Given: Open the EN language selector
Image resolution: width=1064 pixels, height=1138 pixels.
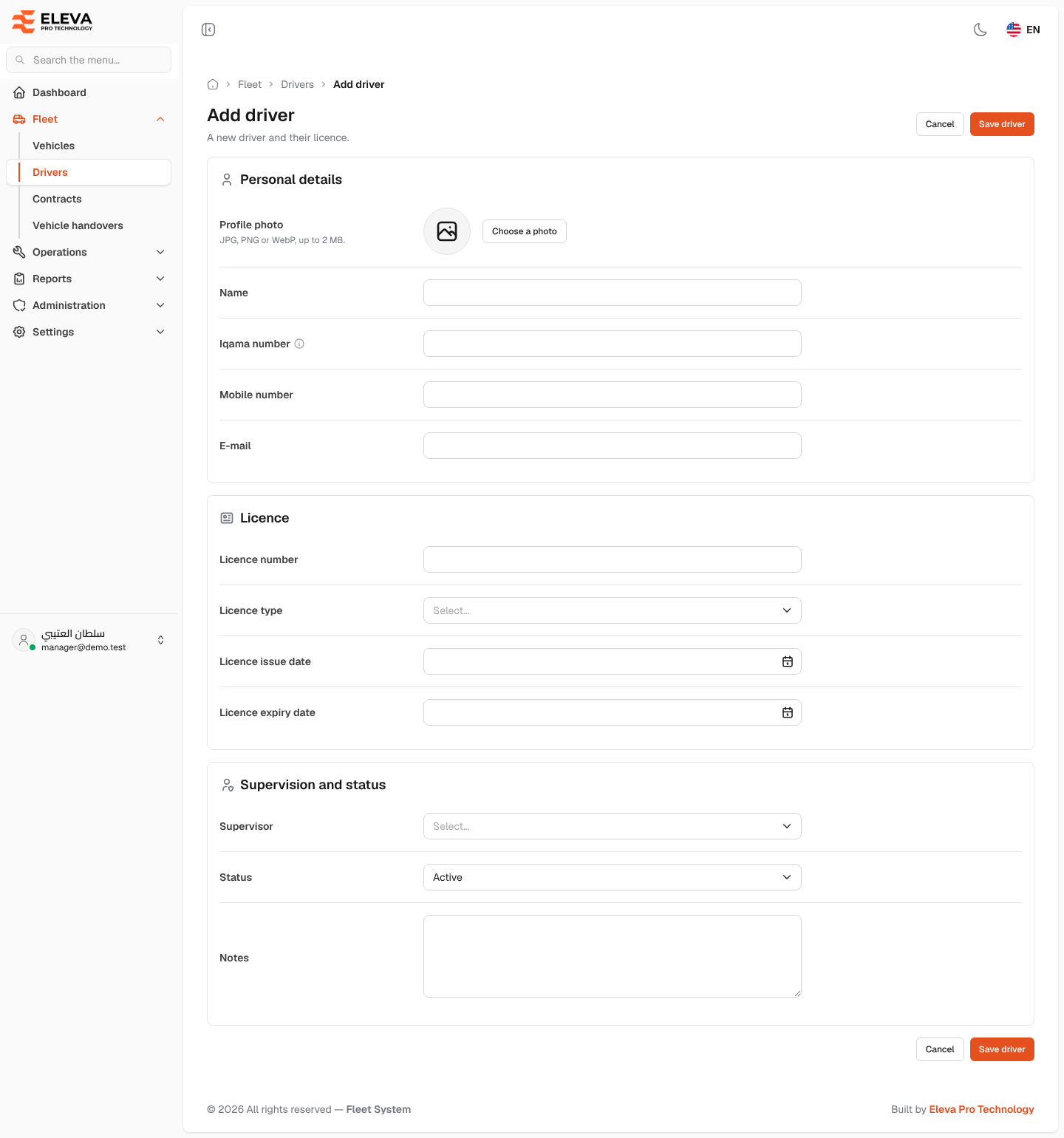Looking at the screenshot, I should [x=1023, y=30].
